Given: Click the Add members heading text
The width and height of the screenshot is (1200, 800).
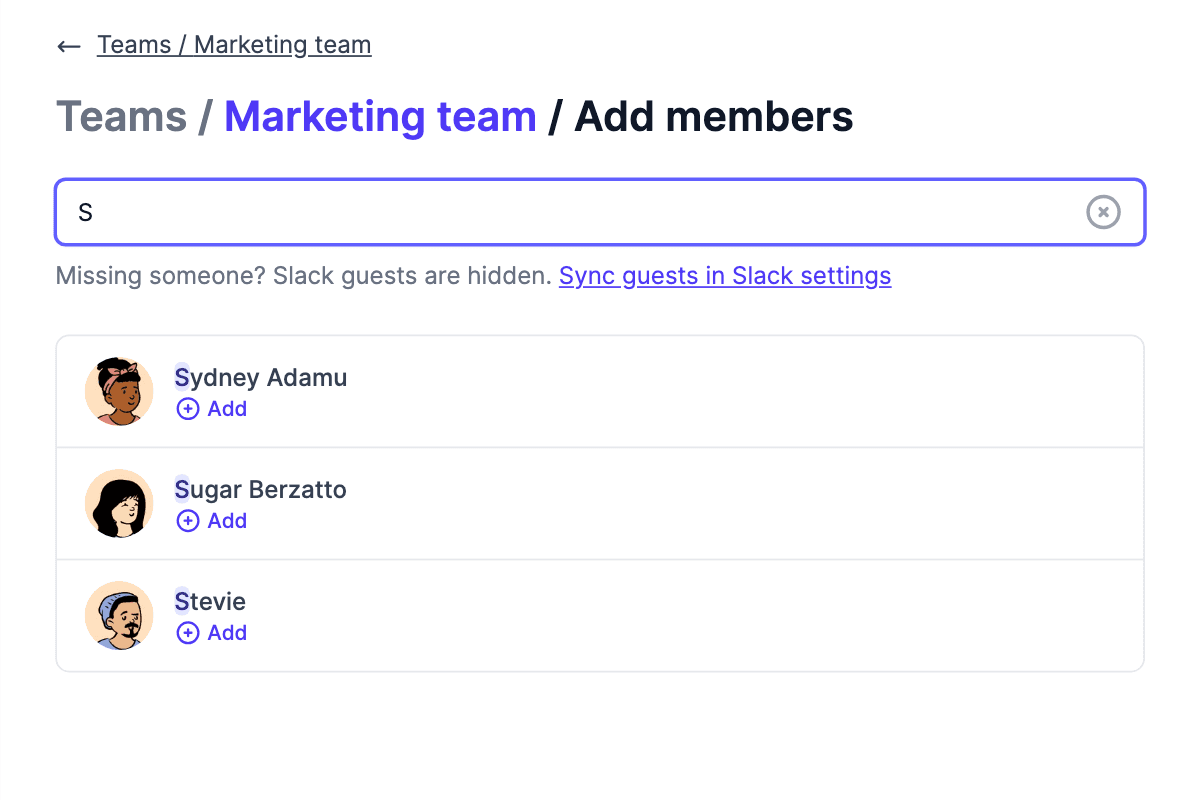Looking at the screenshot, I should 714,117.
